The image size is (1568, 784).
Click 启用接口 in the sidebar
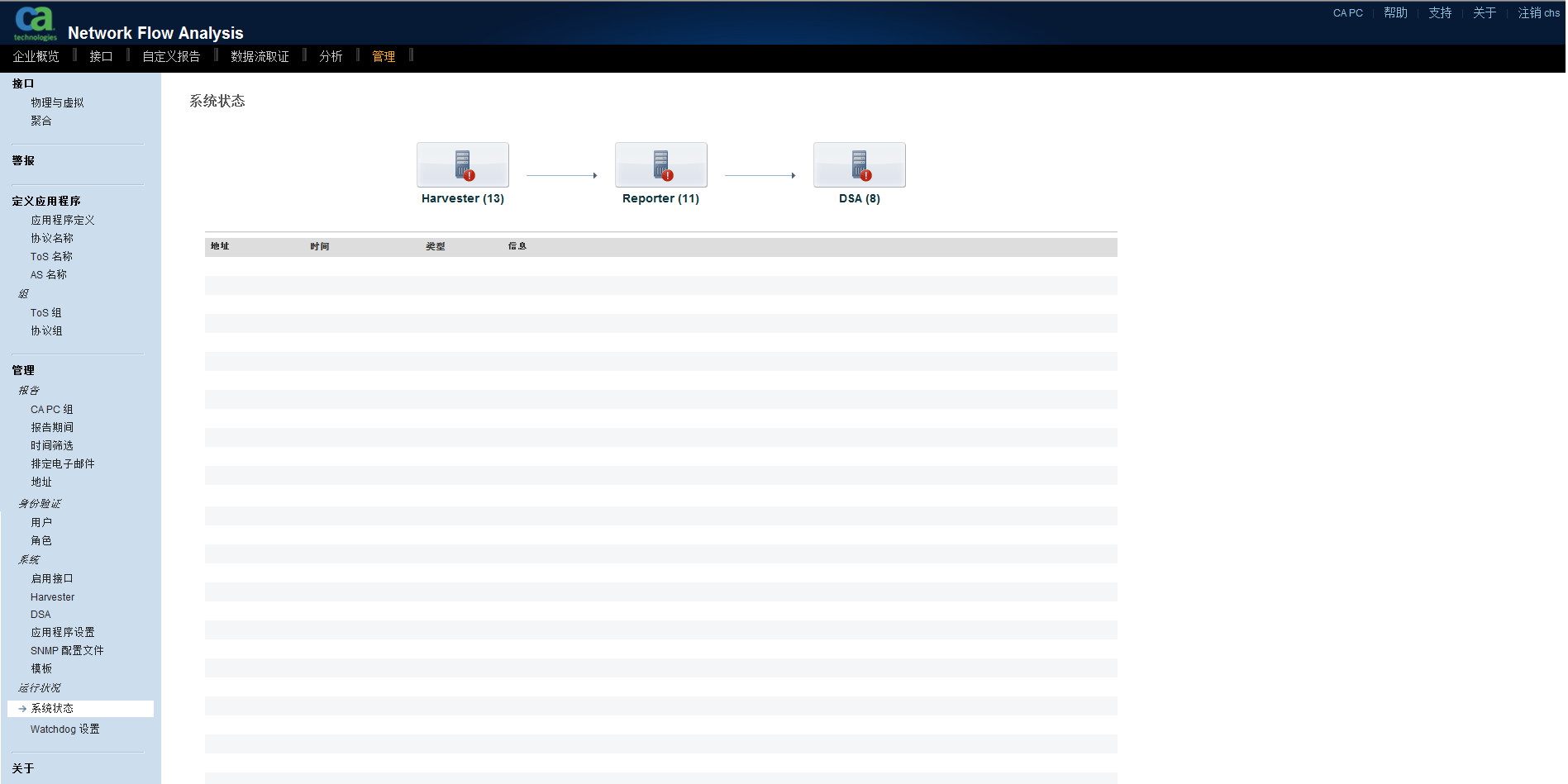(x=52, y=578)
